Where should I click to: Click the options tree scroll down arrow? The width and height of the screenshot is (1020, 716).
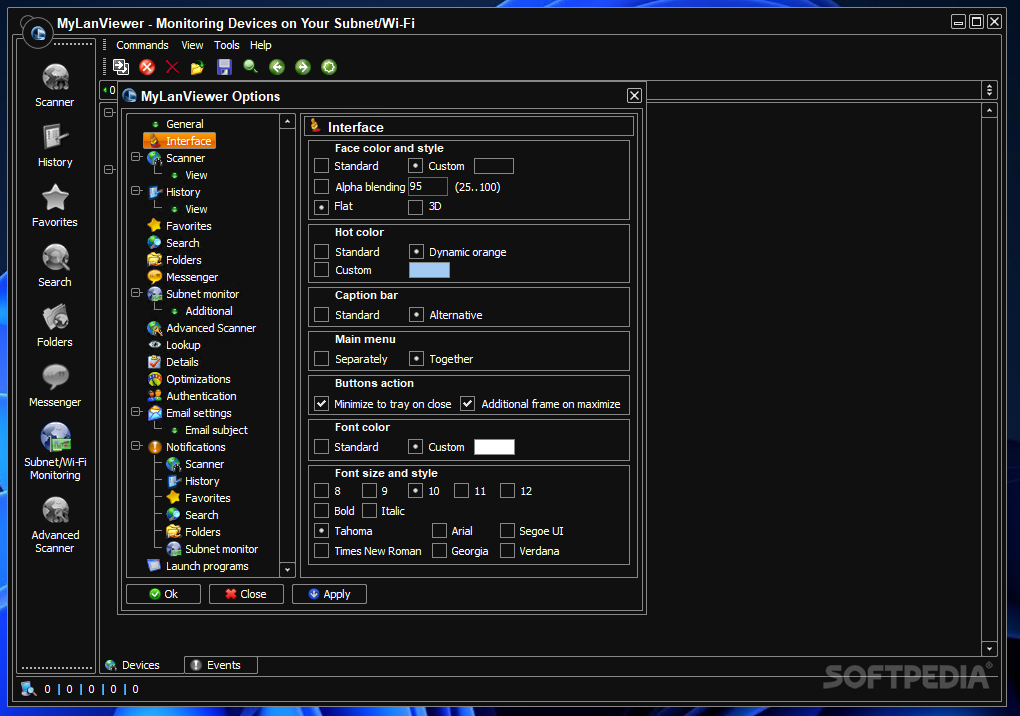tap(288, 570)
